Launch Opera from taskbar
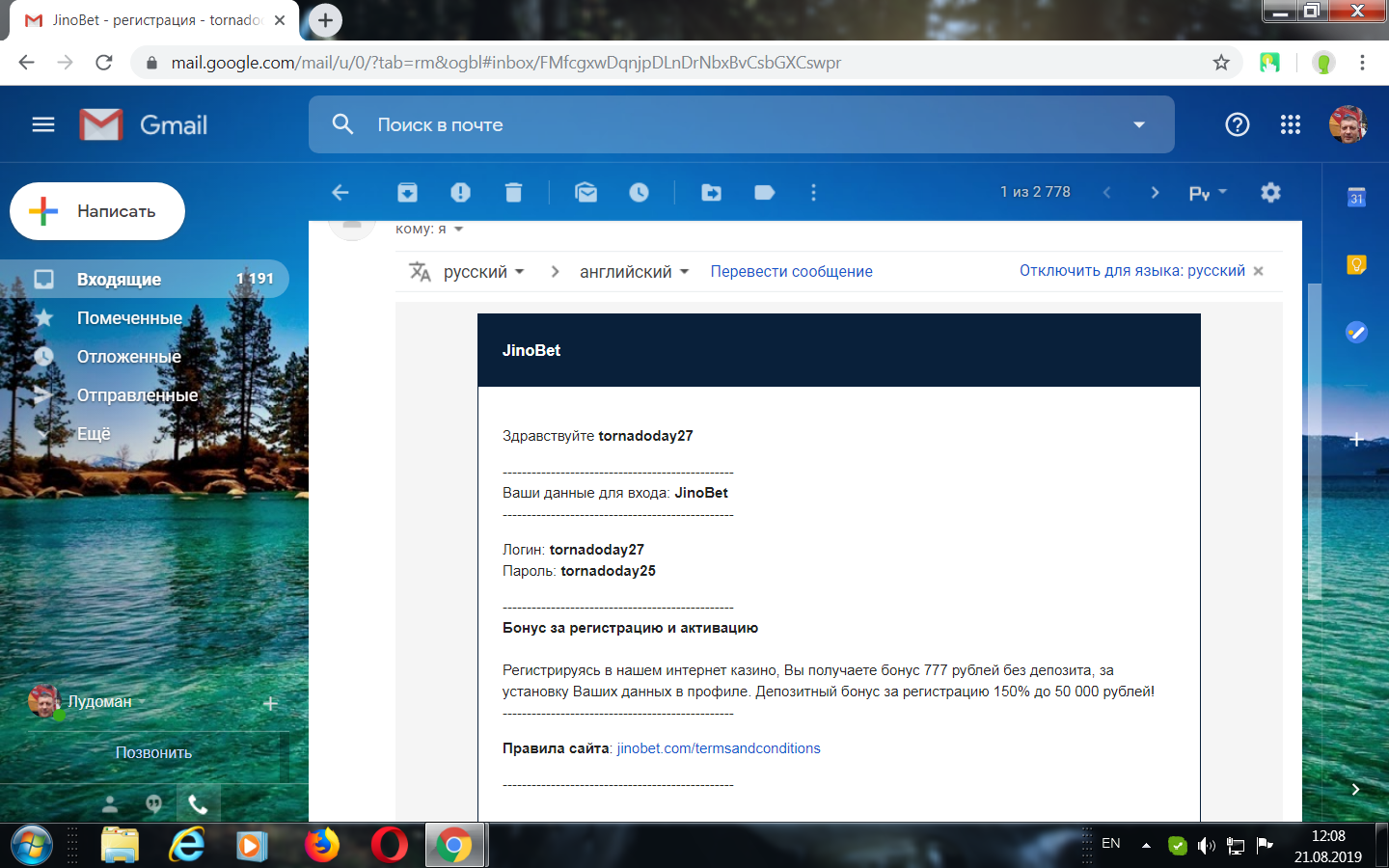Viewport: 1389px width, 868px height. [x=389, y=846]
